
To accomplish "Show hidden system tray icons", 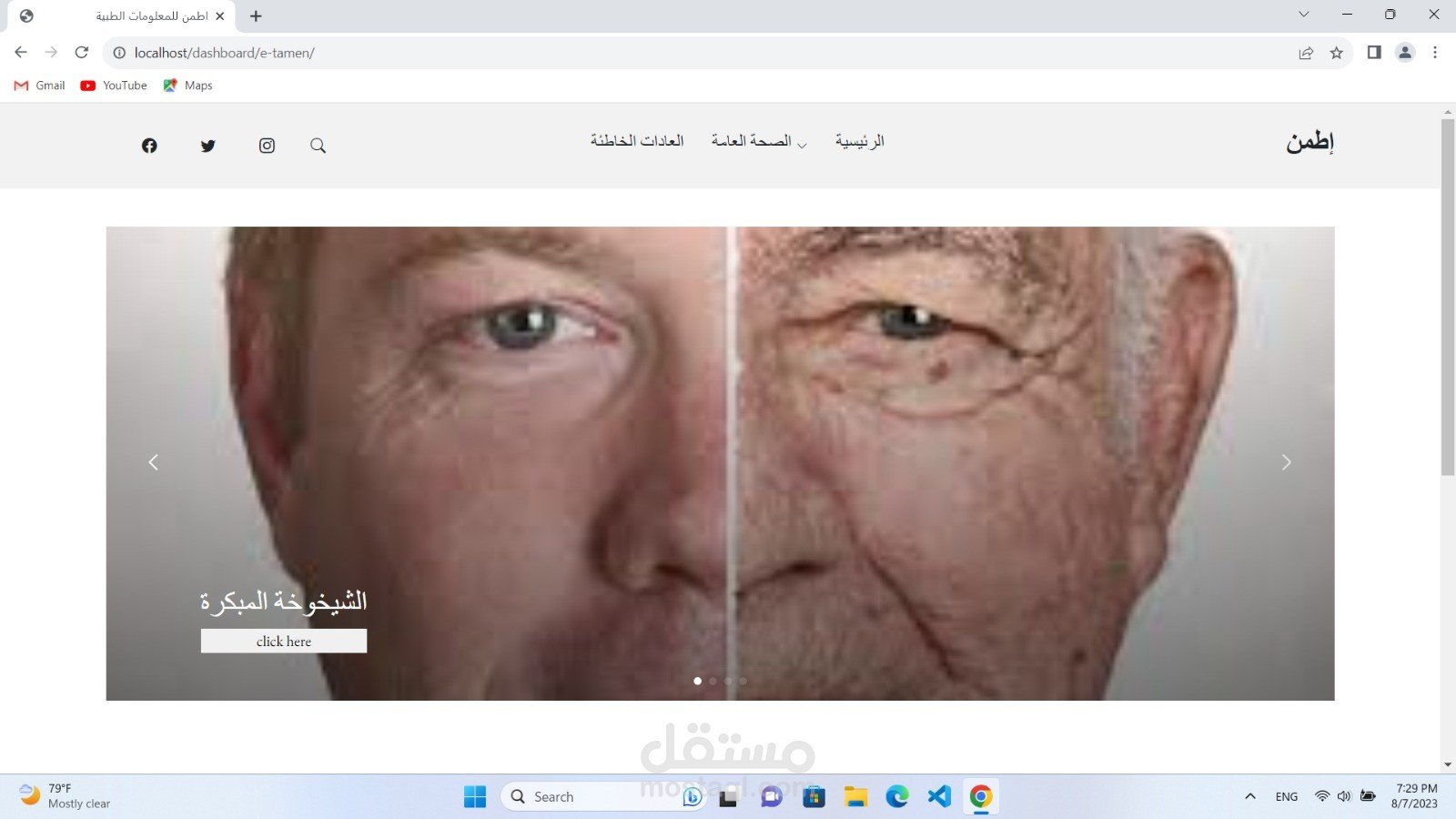I will pos(1250,797).
